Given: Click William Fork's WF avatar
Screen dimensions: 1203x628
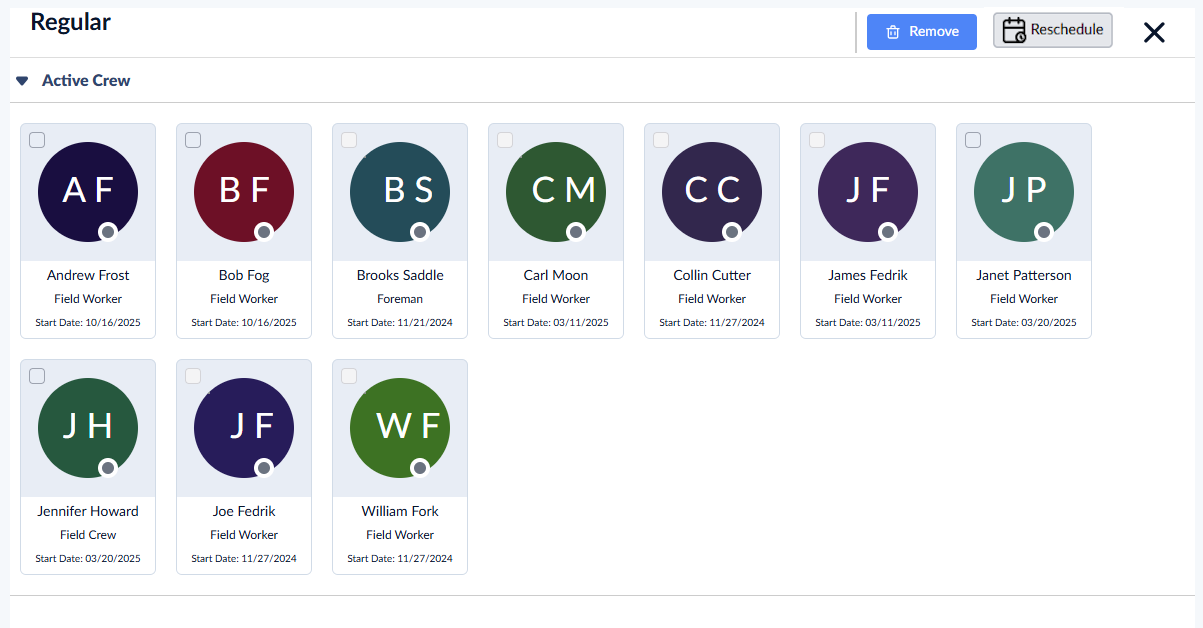Looking at the screenshot, I should point(400,427).
